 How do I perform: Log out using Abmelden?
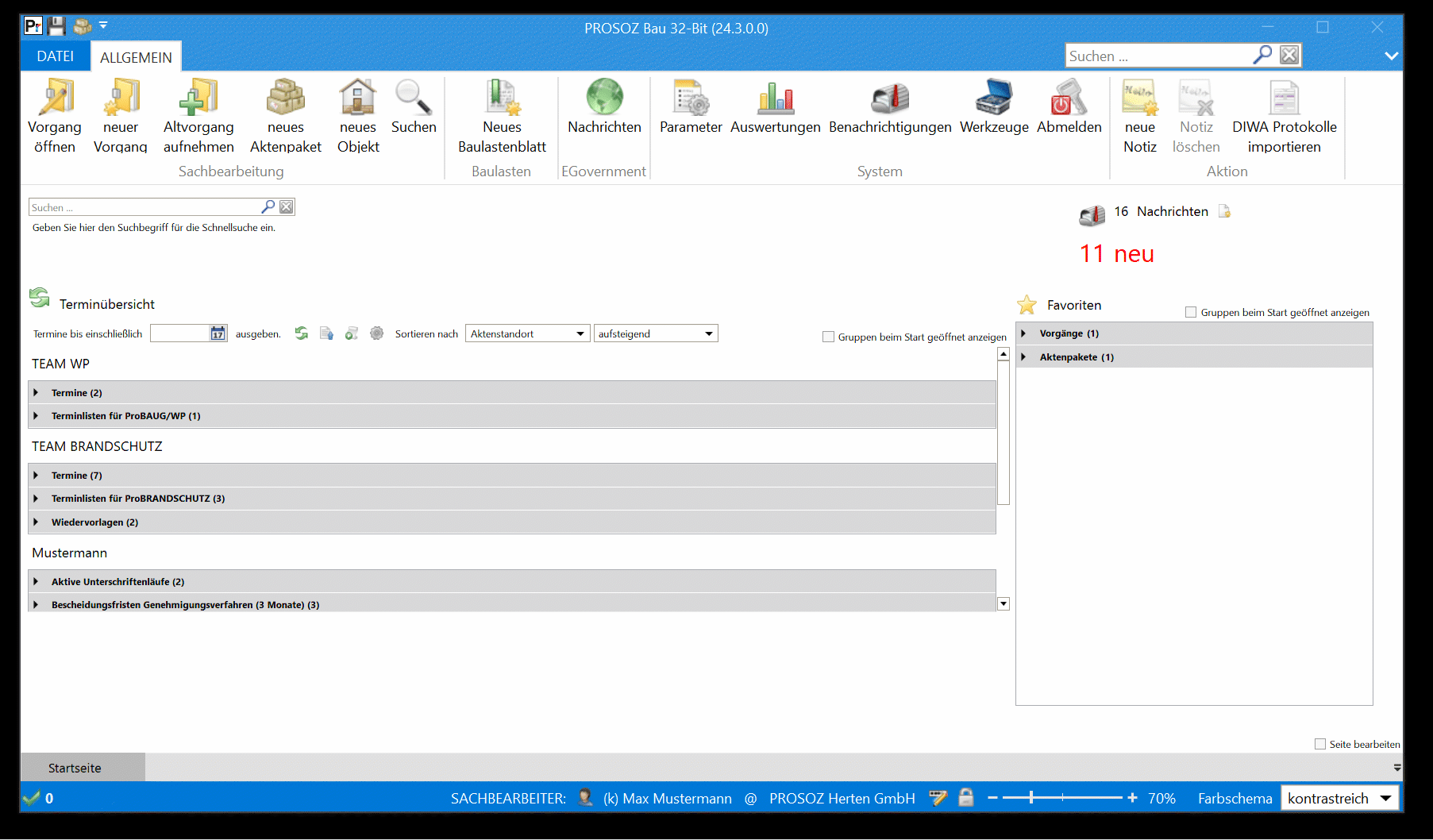pyautogui.click(x=1069, y=106)
